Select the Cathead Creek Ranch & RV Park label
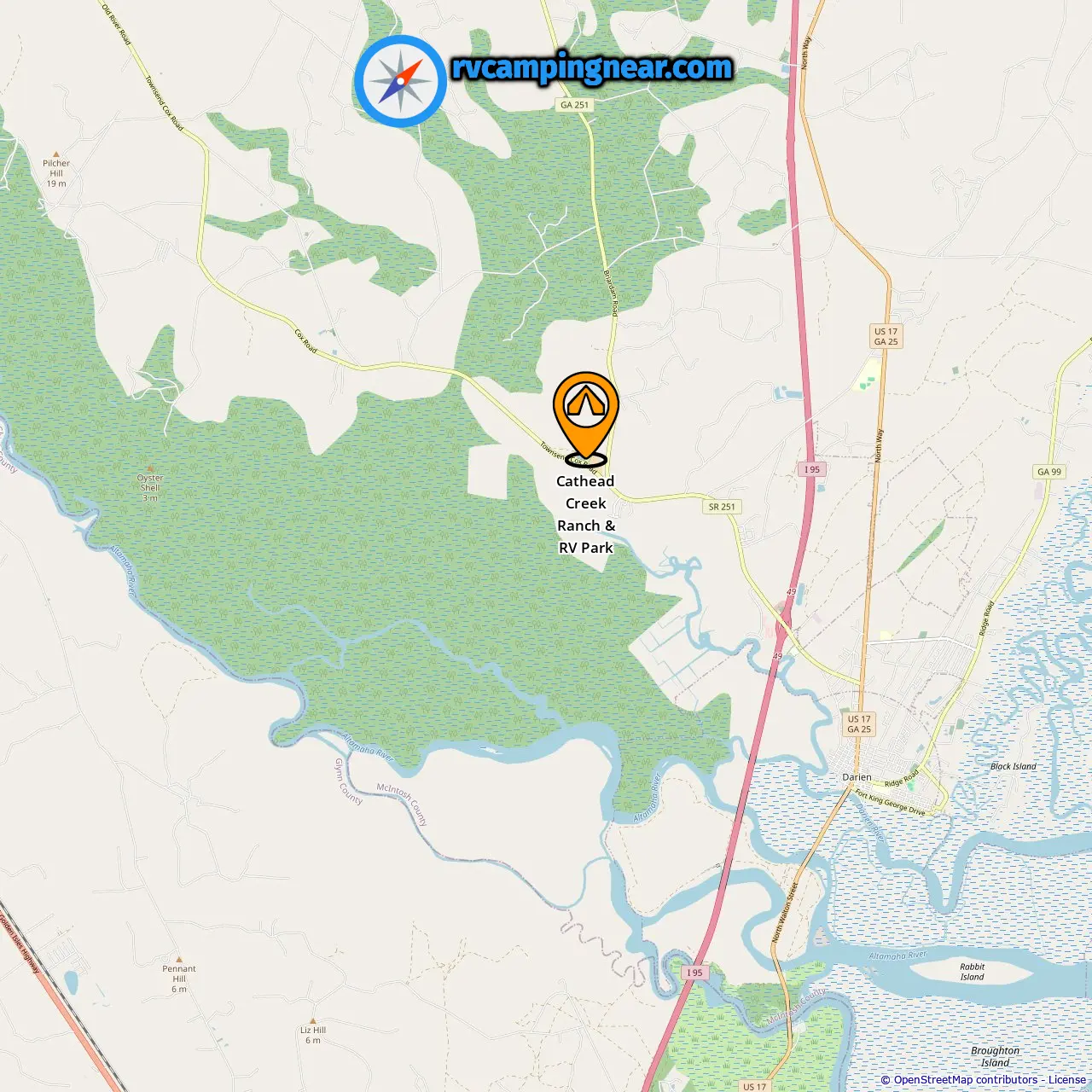The height and width of the screenshot is (1092, 1092). pyautogui.click(x=585, y=514)
